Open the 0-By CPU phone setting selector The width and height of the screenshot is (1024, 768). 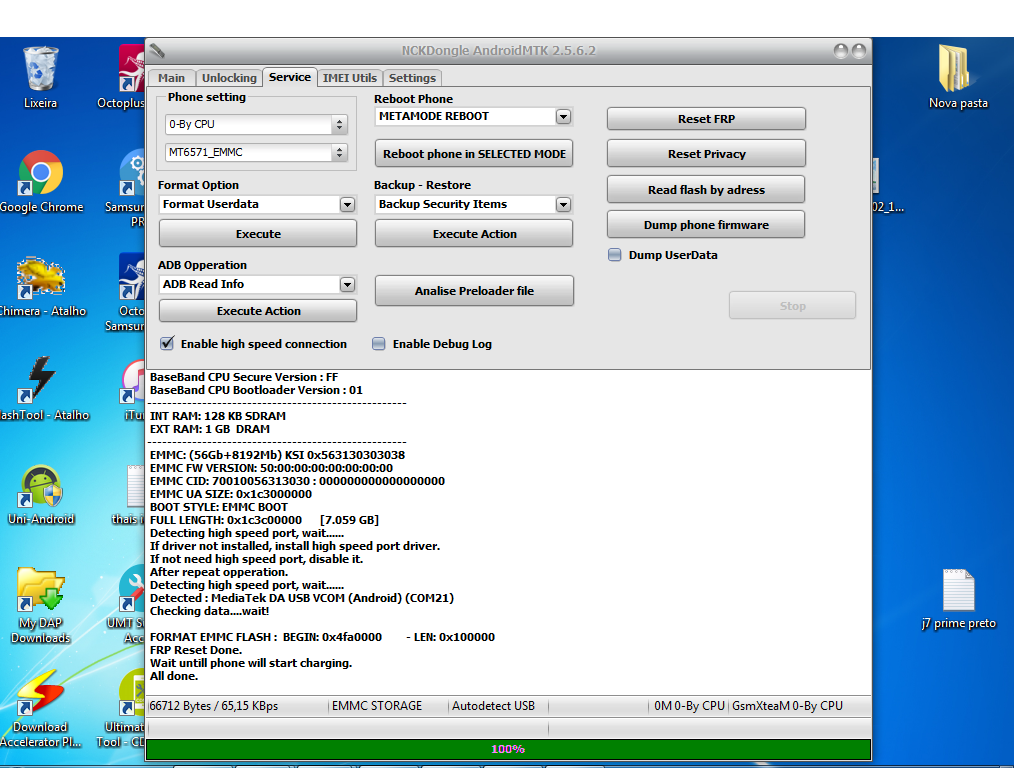(x=256, y=124)
